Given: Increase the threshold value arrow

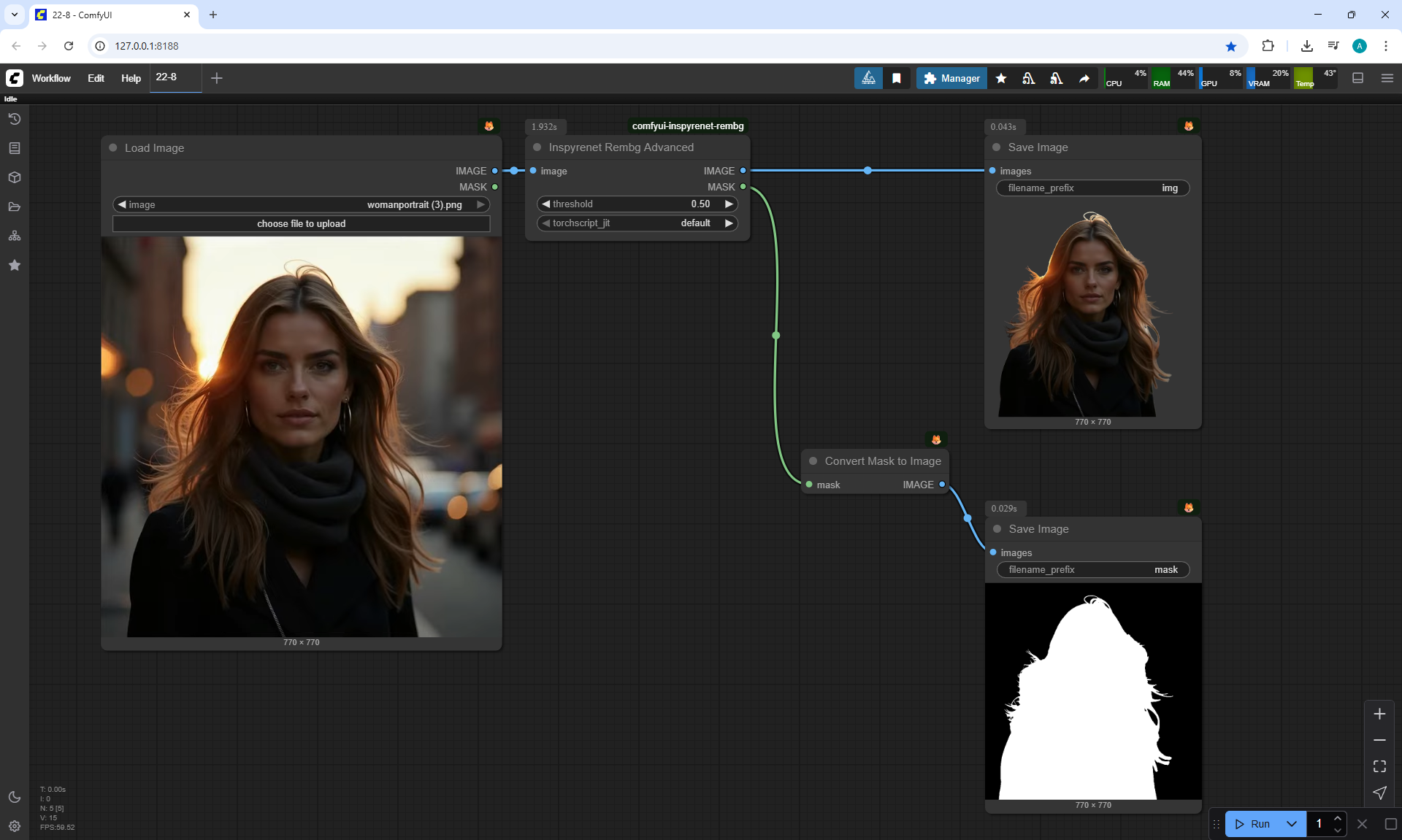Looking at the screenshot, I should point(728,204).
